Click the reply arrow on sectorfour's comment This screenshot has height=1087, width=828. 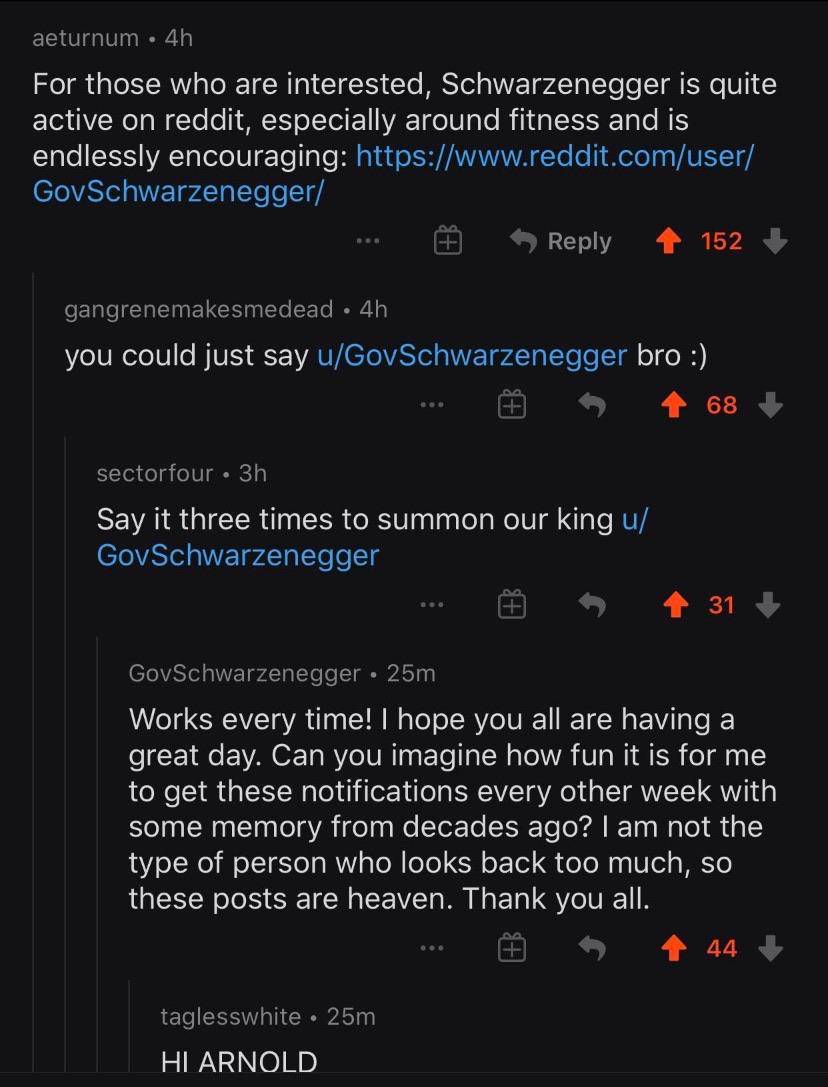(594, 603)
